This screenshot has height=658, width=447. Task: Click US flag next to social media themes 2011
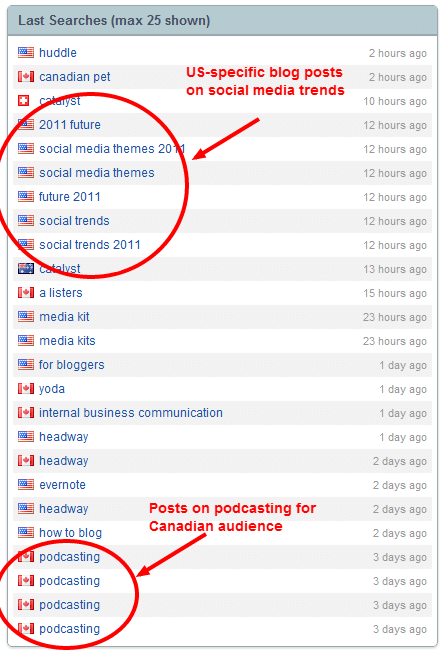click(x=26, y=149)
